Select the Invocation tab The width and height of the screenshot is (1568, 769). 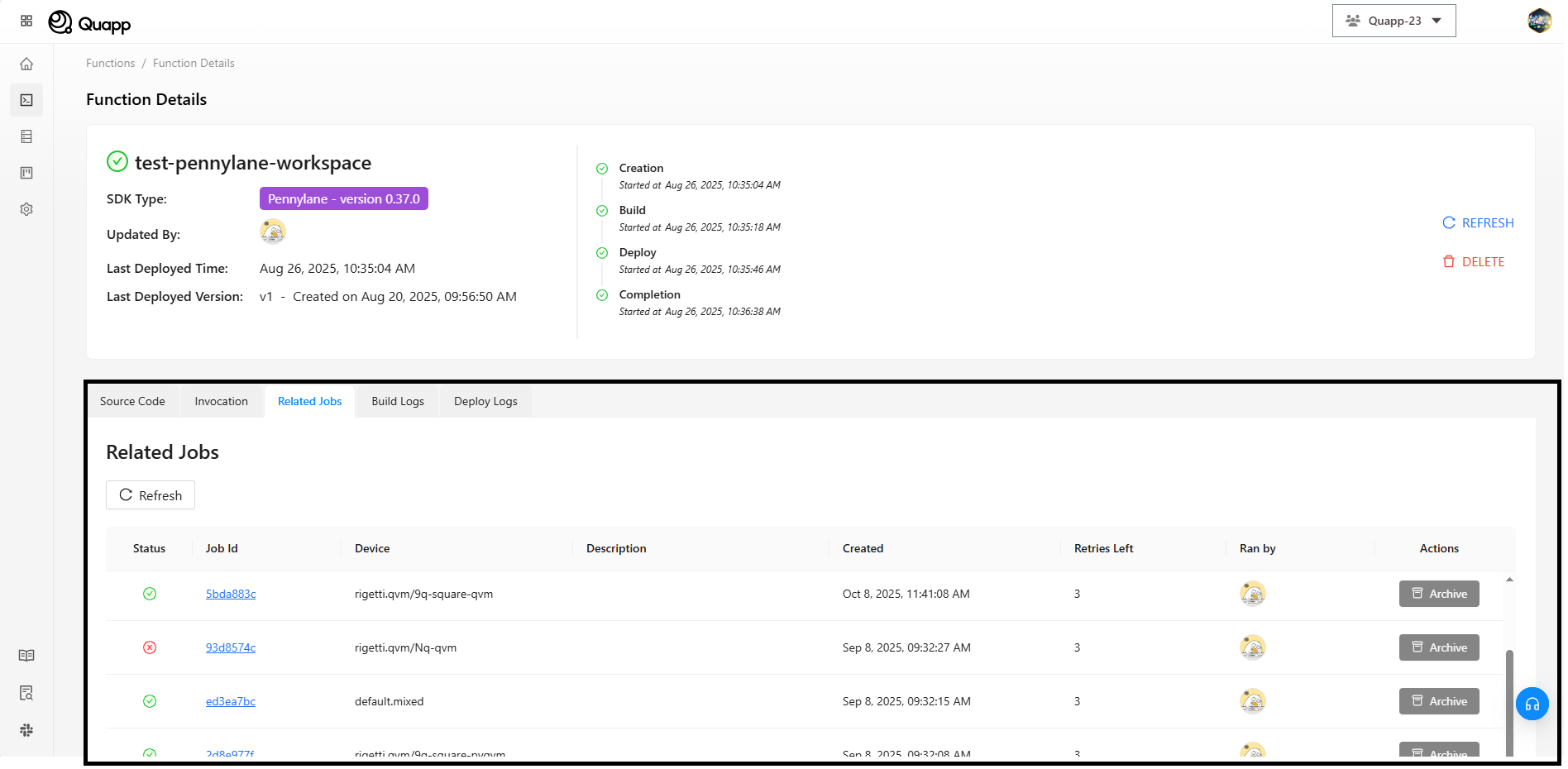click(221, 401)
